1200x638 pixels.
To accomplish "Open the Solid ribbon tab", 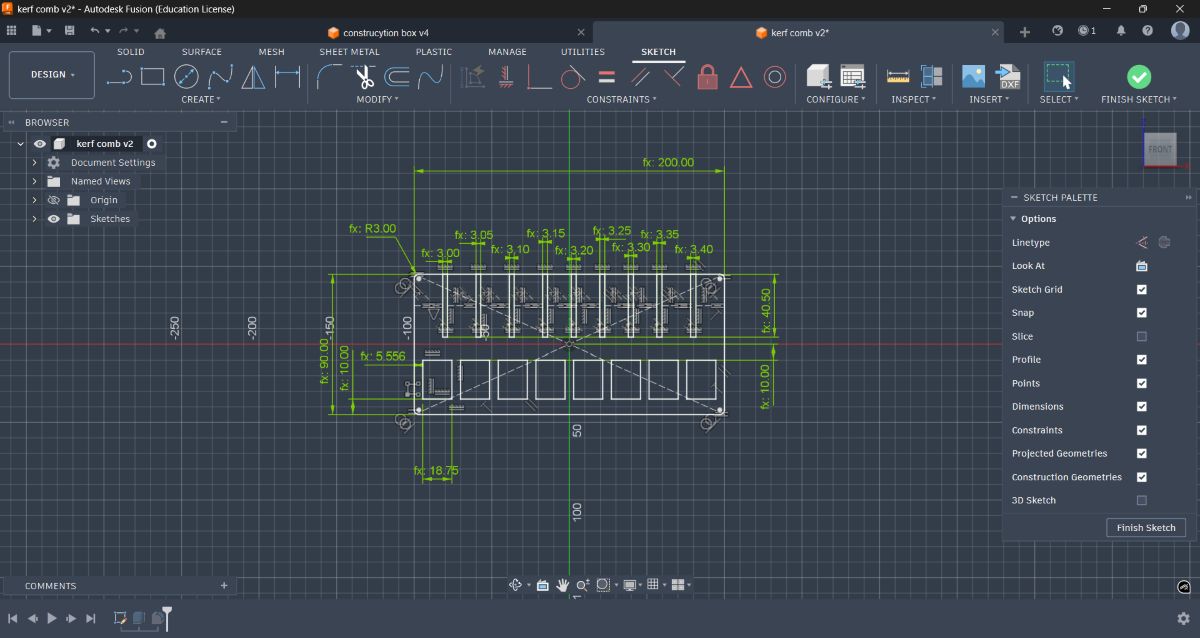I will pyautogui.click(x=130, y=51).
